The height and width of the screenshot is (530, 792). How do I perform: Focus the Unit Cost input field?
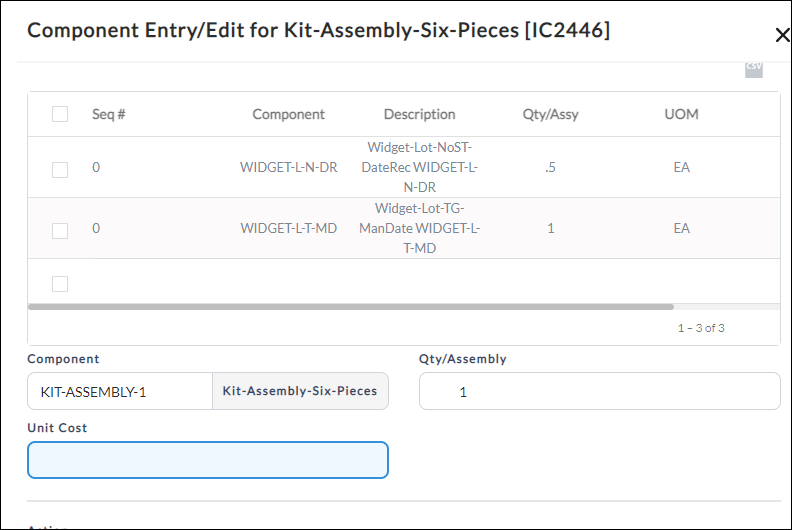pyautogui.click(x=208, y=460)
